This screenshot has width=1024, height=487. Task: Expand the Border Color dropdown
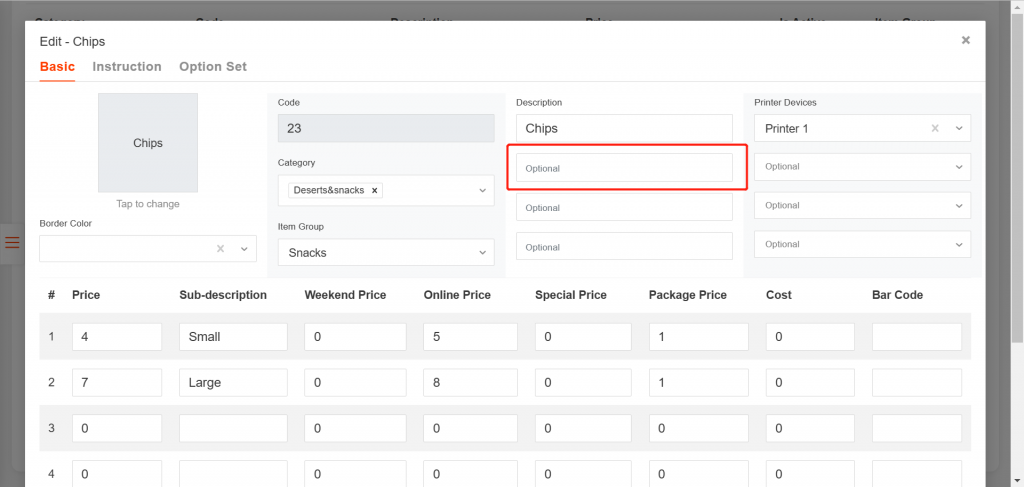point(244,249)
